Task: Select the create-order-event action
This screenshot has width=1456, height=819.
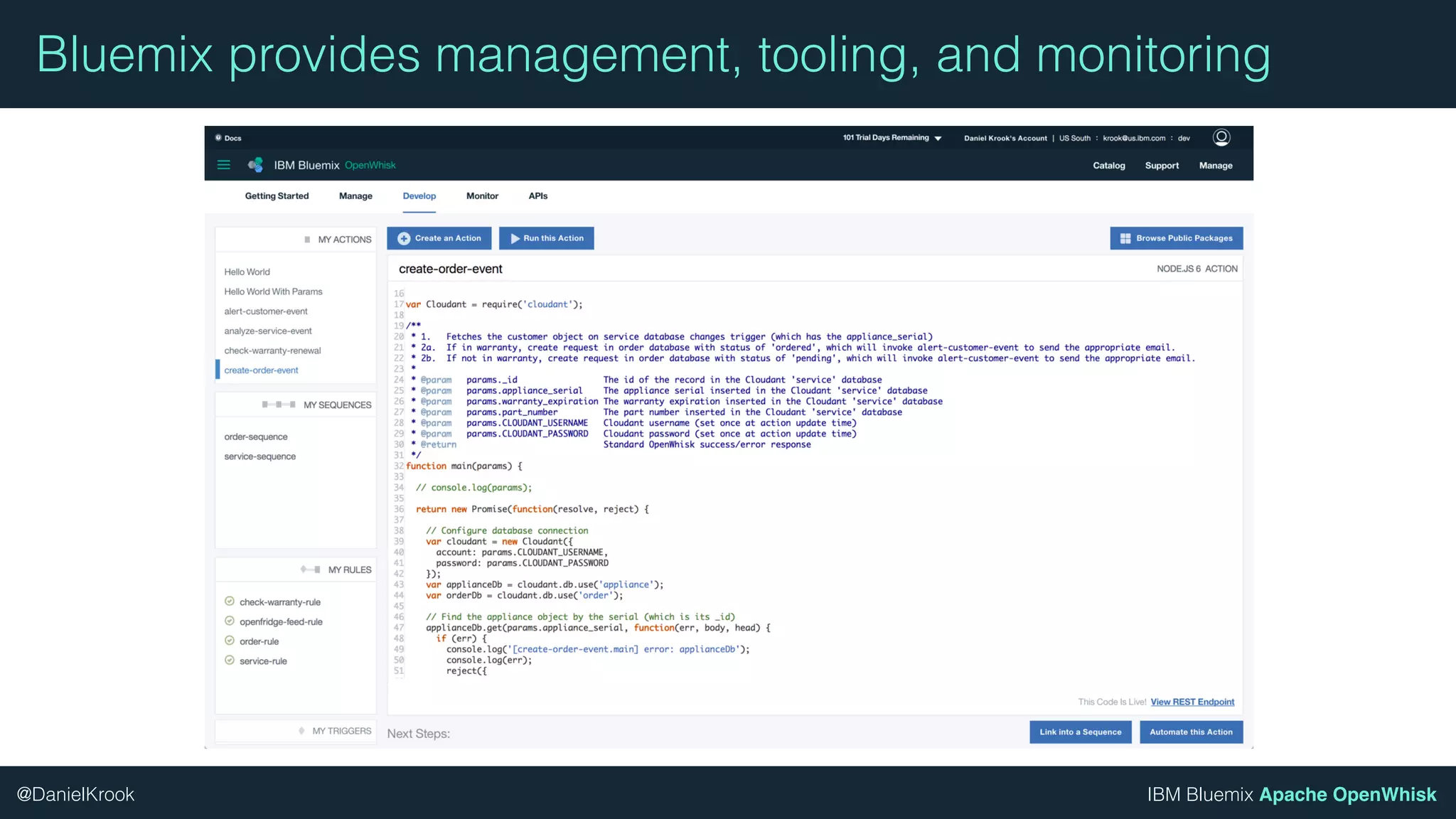Action: (261, 370)
